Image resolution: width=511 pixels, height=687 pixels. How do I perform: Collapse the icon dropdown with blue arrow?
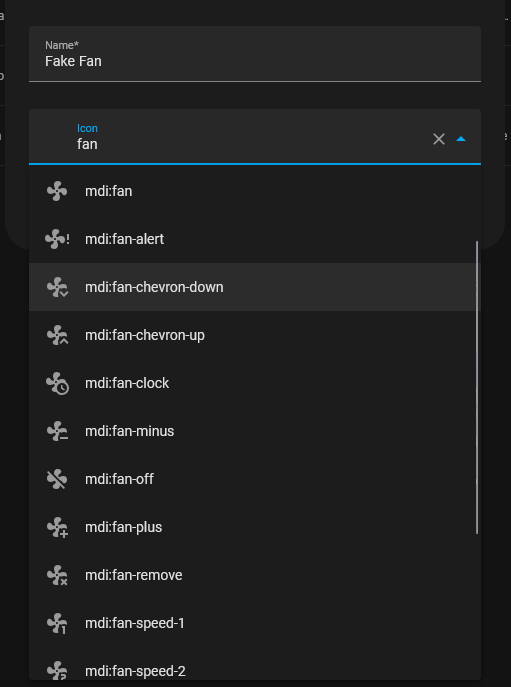pyautogui.click(x=461, y=139)
